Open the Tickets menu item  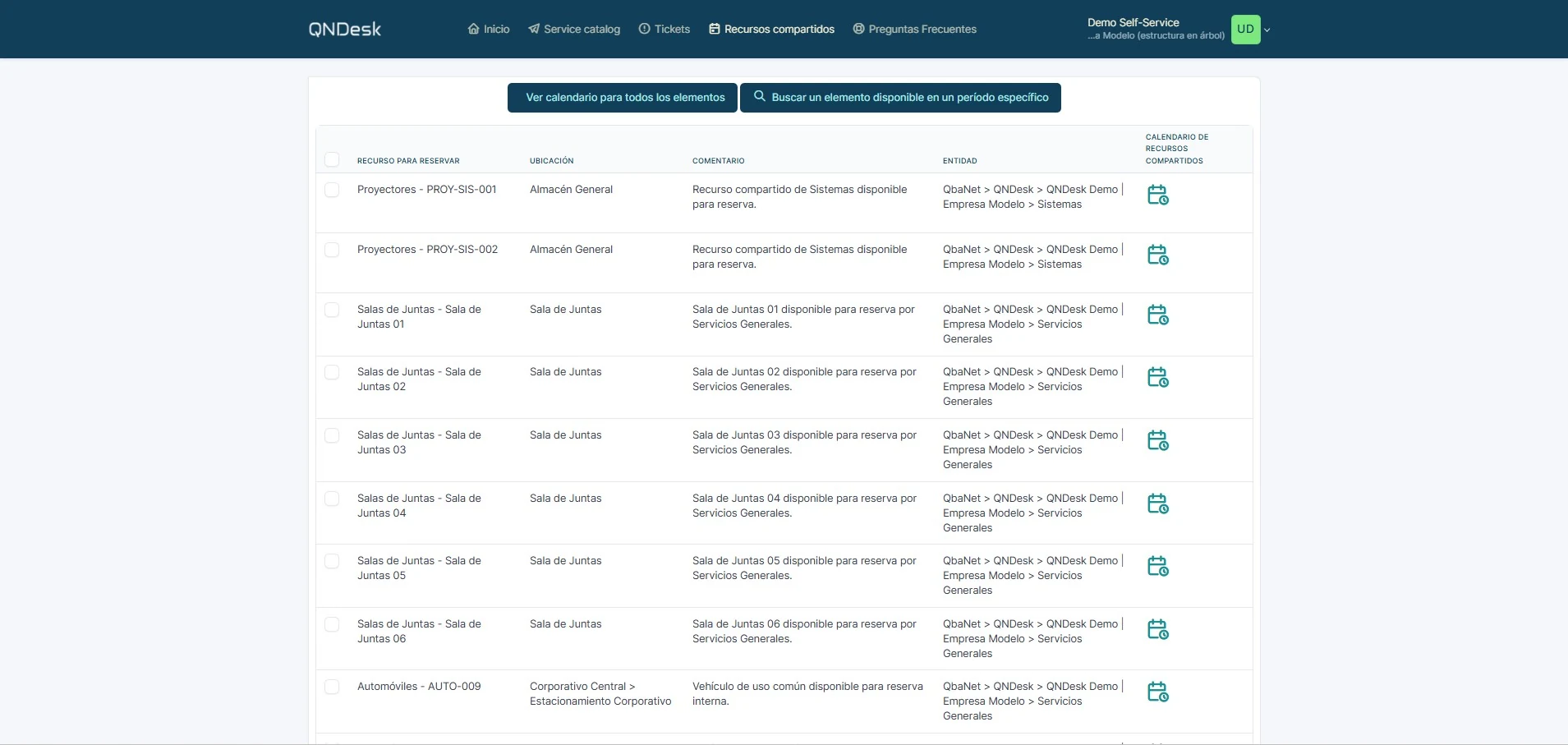pos(664,30)
